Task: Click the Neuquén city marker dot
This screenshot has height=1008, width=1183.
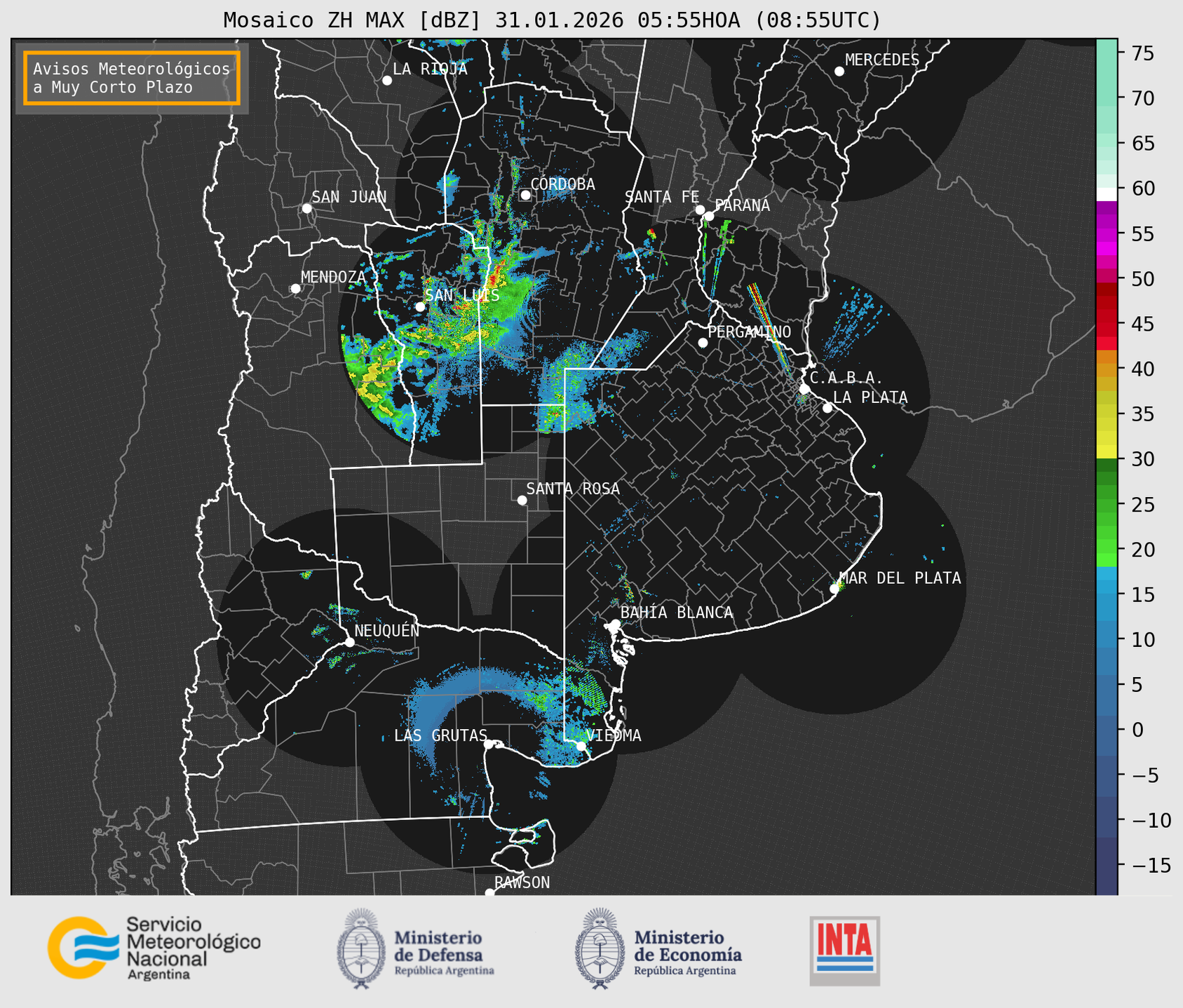Action: pos(349,642)
